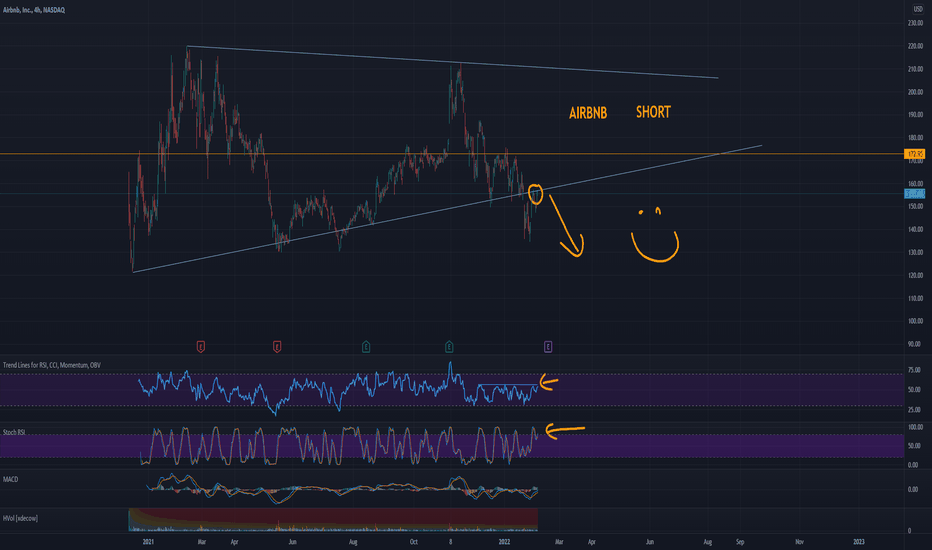Click the 200.00 price axis label
This screenshot has width=932, height=550.
click(915, 92)
